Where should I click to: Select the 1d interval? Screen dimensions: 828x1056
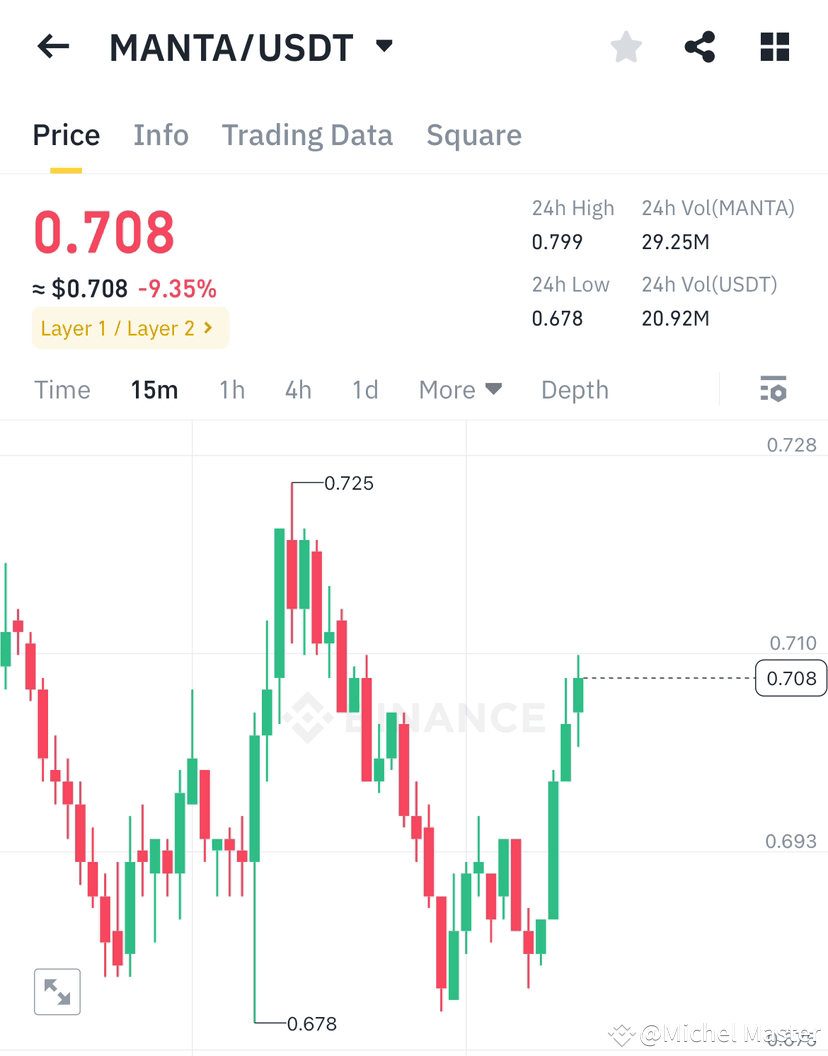[365, 390]
